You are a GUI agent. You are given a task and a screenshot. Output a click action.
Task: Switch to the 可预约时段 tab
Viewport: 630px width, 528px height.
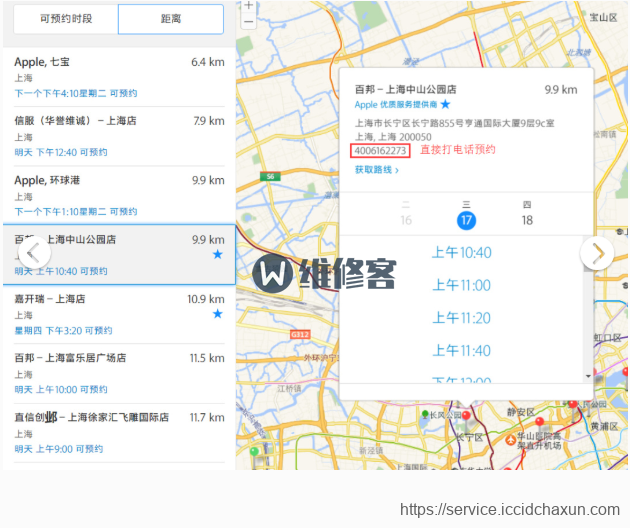pos(66,19)
